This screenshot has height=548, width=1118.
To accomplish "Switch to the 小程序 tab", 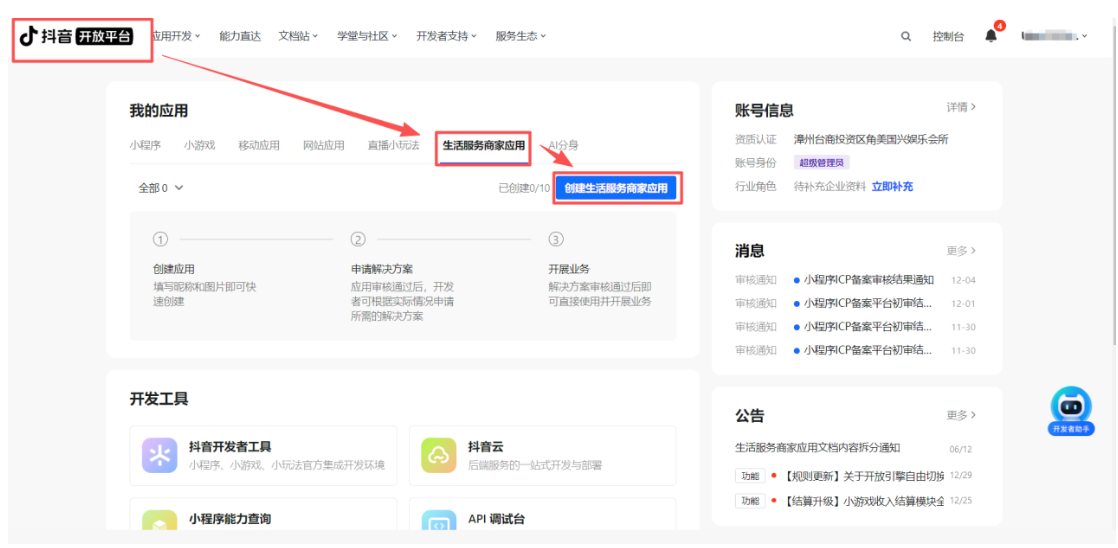I will tap(145, 145).
